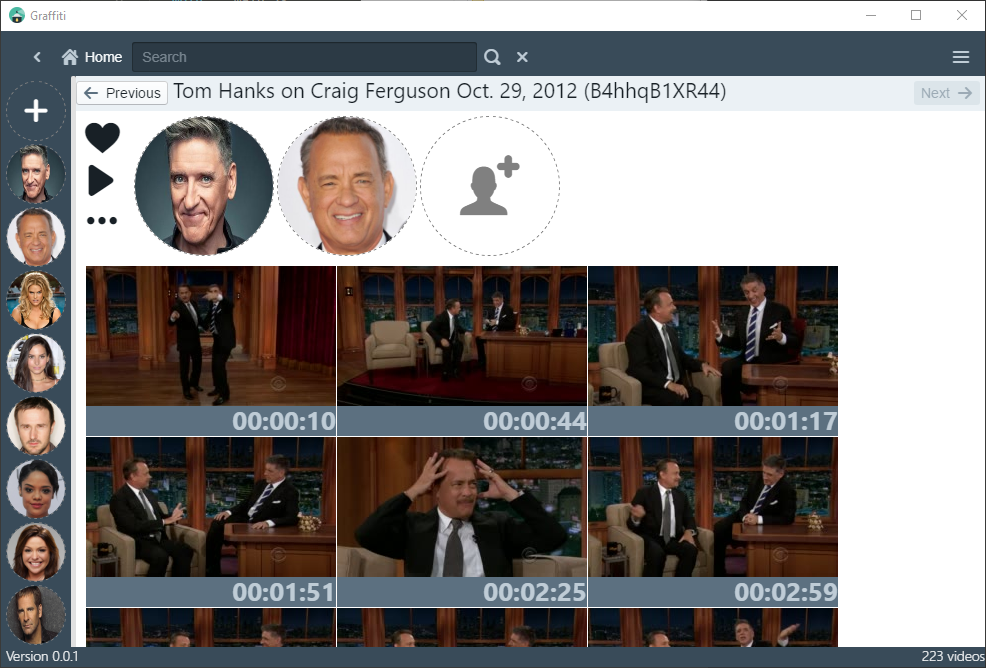Open the 00:00:10 video thumbnail
This screenshot has height=668, width=986.
(210, 335)
